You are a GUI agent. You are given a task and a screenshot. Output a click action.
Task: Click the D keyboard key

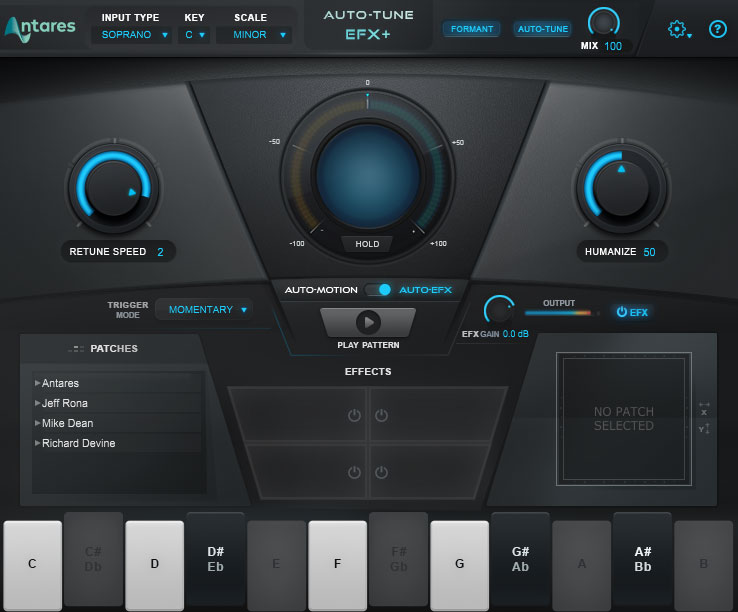tap(154, 564)
